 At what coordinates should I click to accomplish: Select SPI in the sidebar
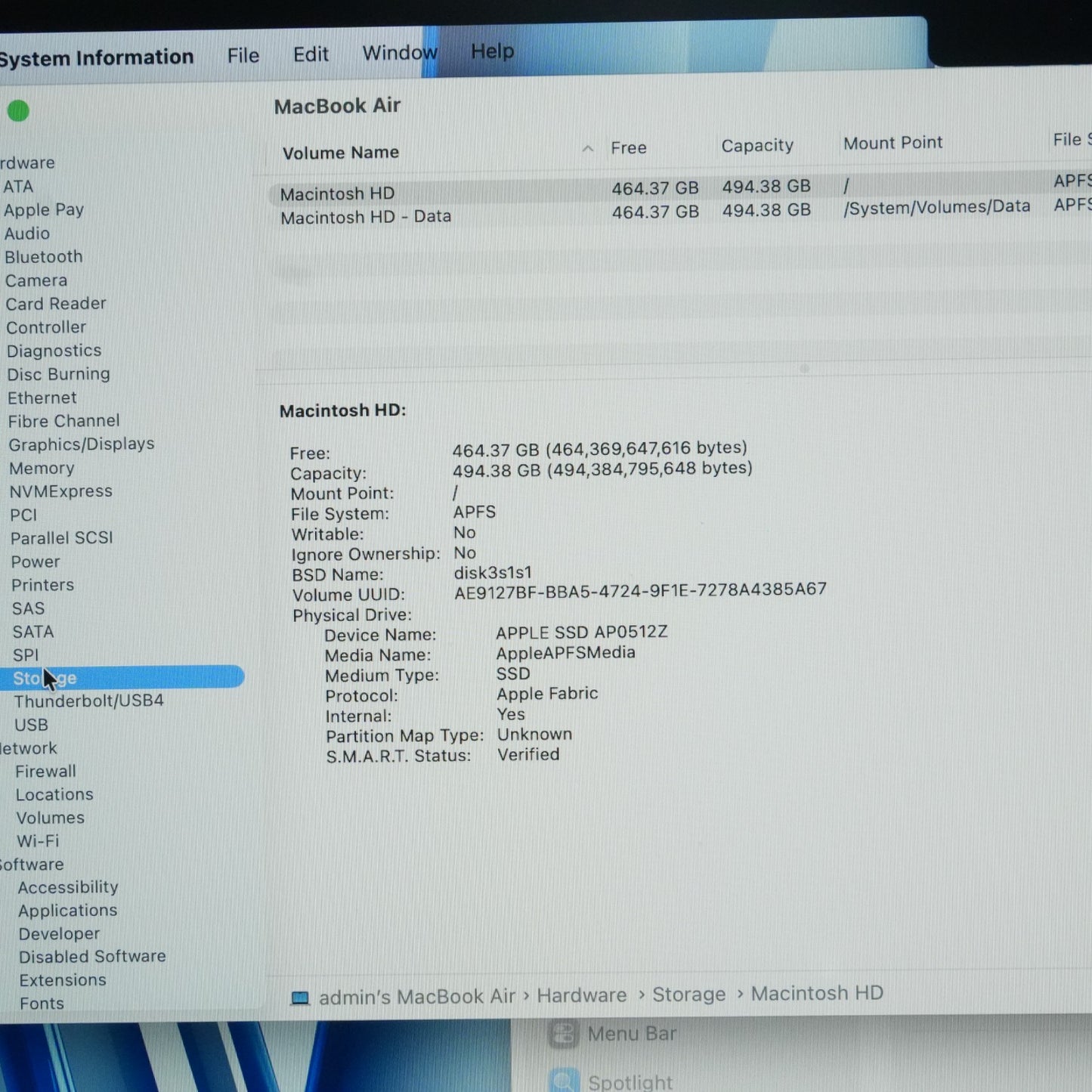pos(26,655)
